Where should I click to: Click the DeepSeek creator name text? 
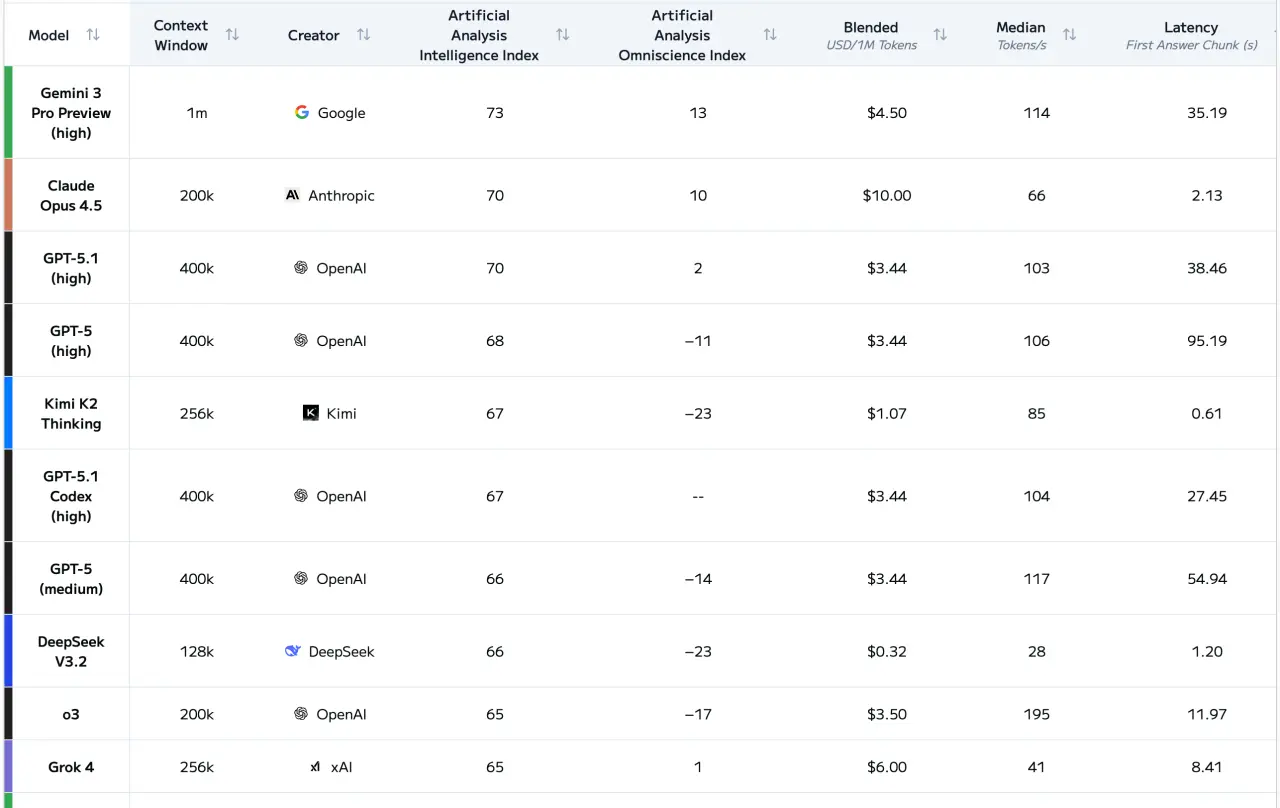point(341,651)
